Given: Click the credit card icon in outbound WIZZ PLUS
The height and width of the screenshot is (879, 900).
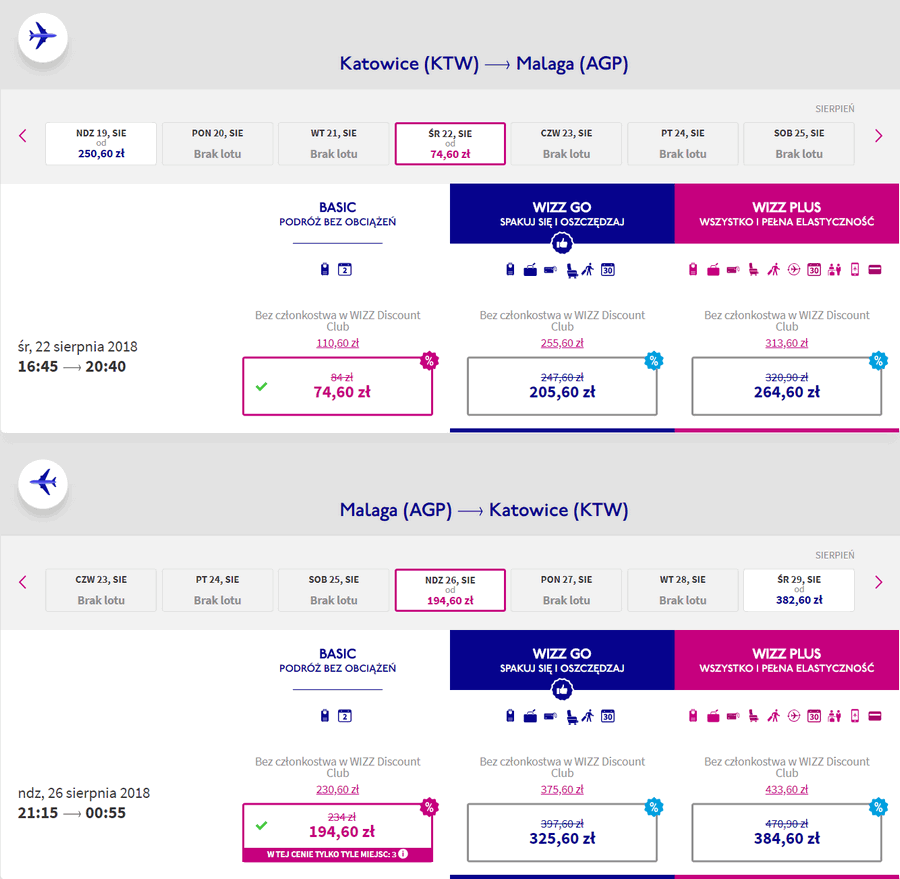Looking at the screenshot, I should point(875,269).
